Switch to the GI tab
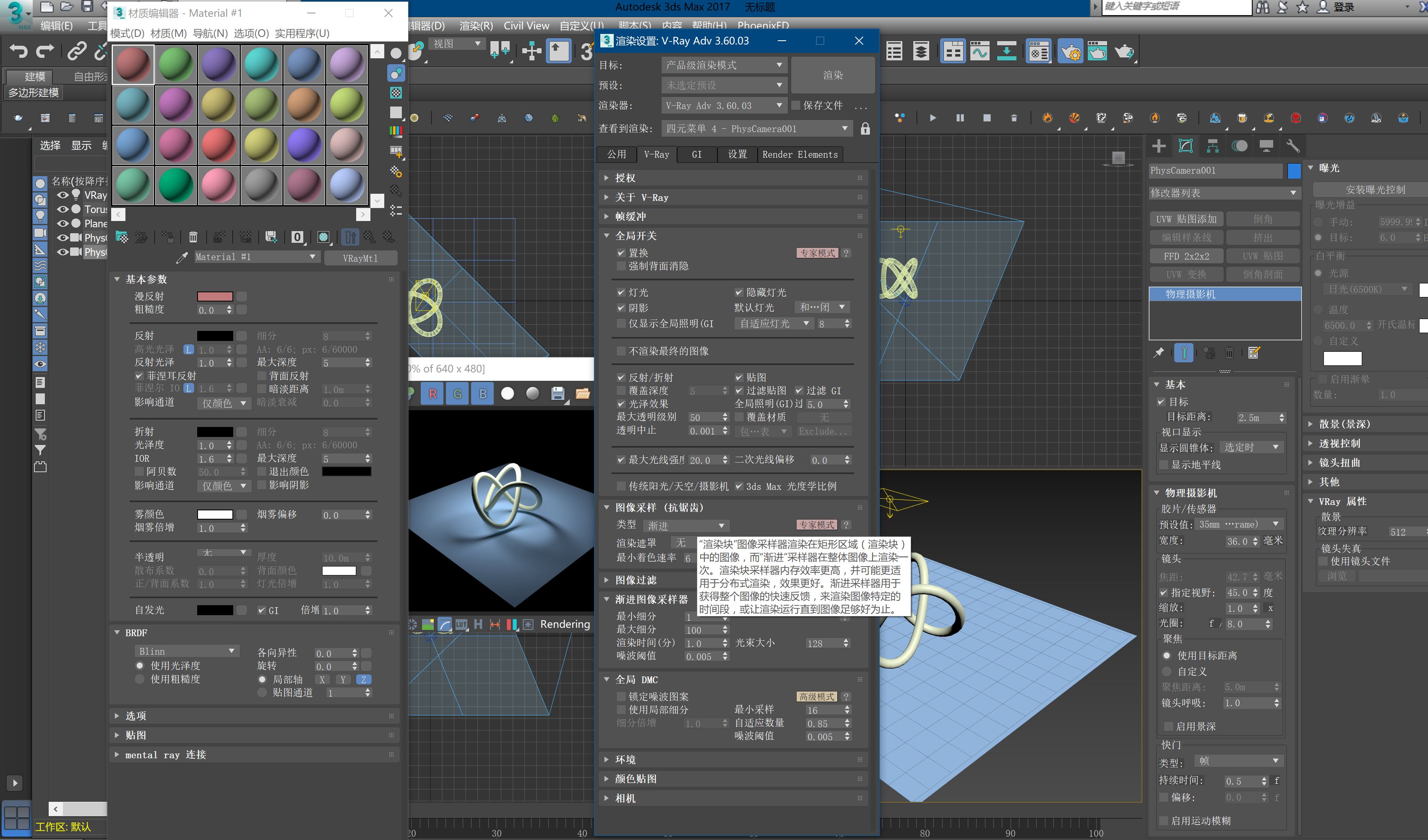 click(x=696, y=154)
